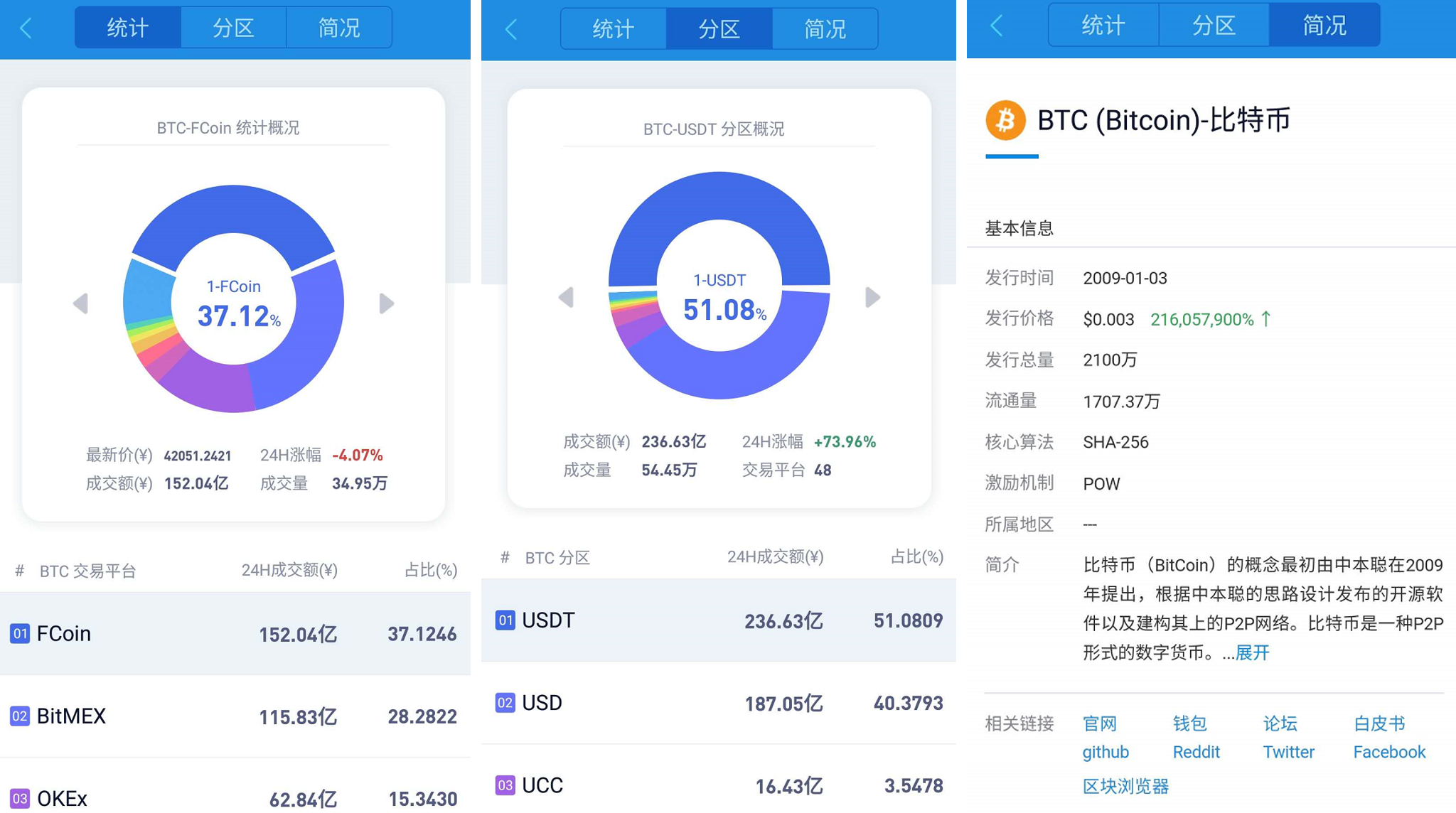Image resolution: width=1456 pixels, height=813 pixels.
Task: Click the top USDT segment of middle donut
Action: click(x=719, y=195)
